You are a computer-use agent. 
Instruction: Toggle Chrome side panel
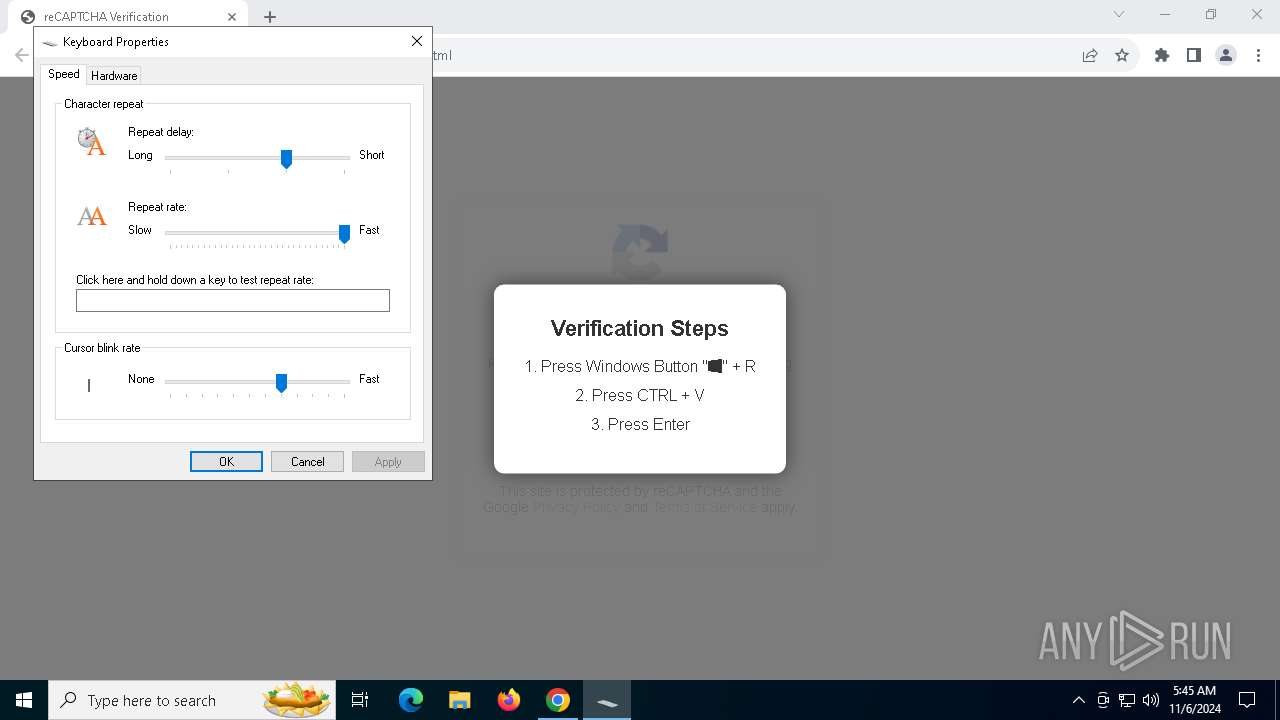1194,55
